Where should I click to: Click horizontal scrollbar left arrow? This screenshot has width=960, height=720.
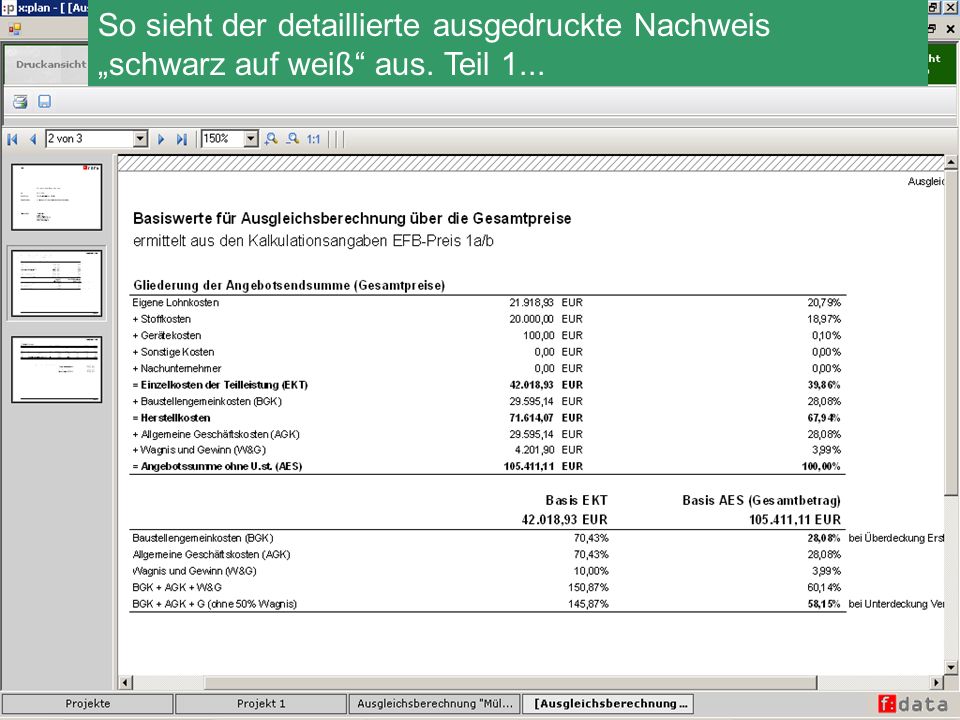[x=125, y=682]
